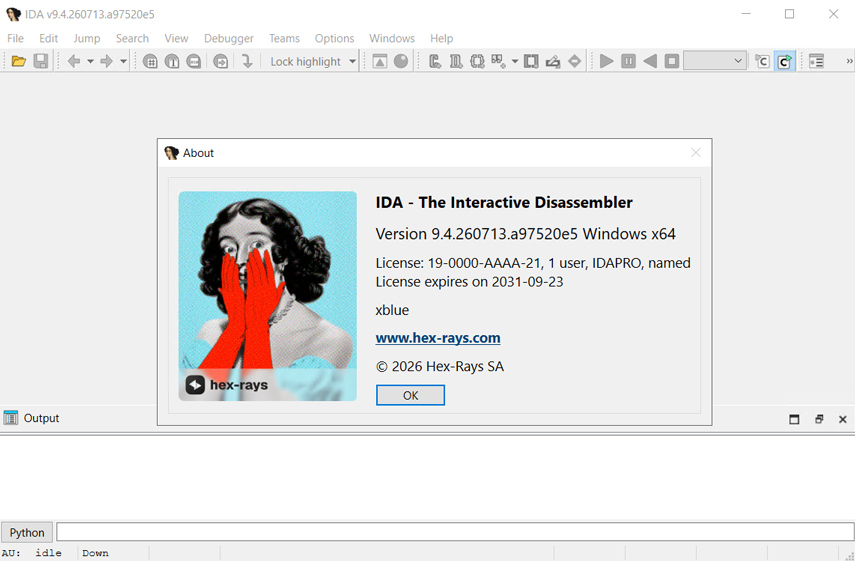Click the Python console language button
The width and height of the screenshot is (855, 561).
pos(27,532)
